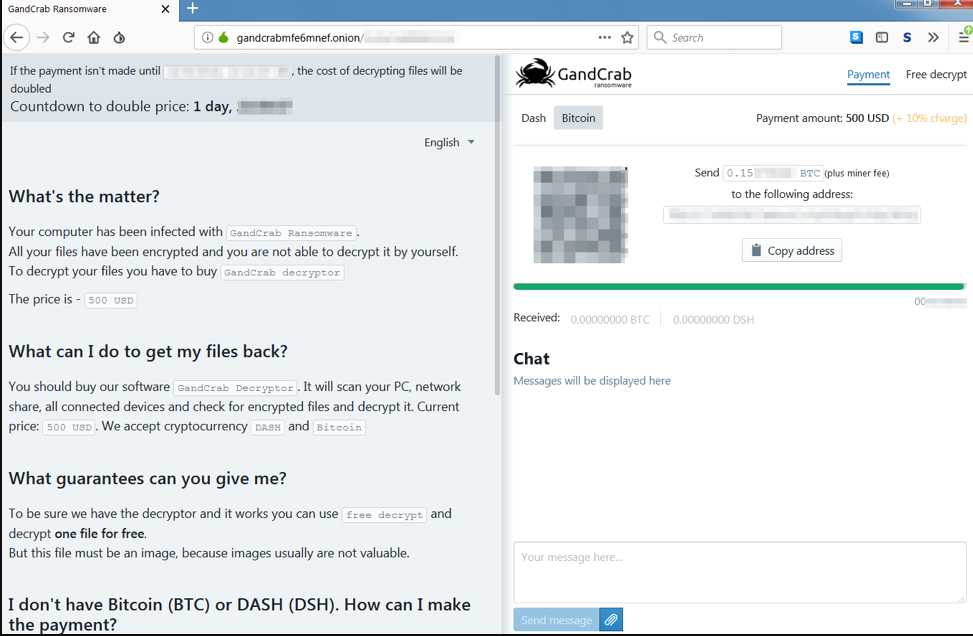Click the search magnifier icon
Screen dimensions: 973x636
(660, 37)
